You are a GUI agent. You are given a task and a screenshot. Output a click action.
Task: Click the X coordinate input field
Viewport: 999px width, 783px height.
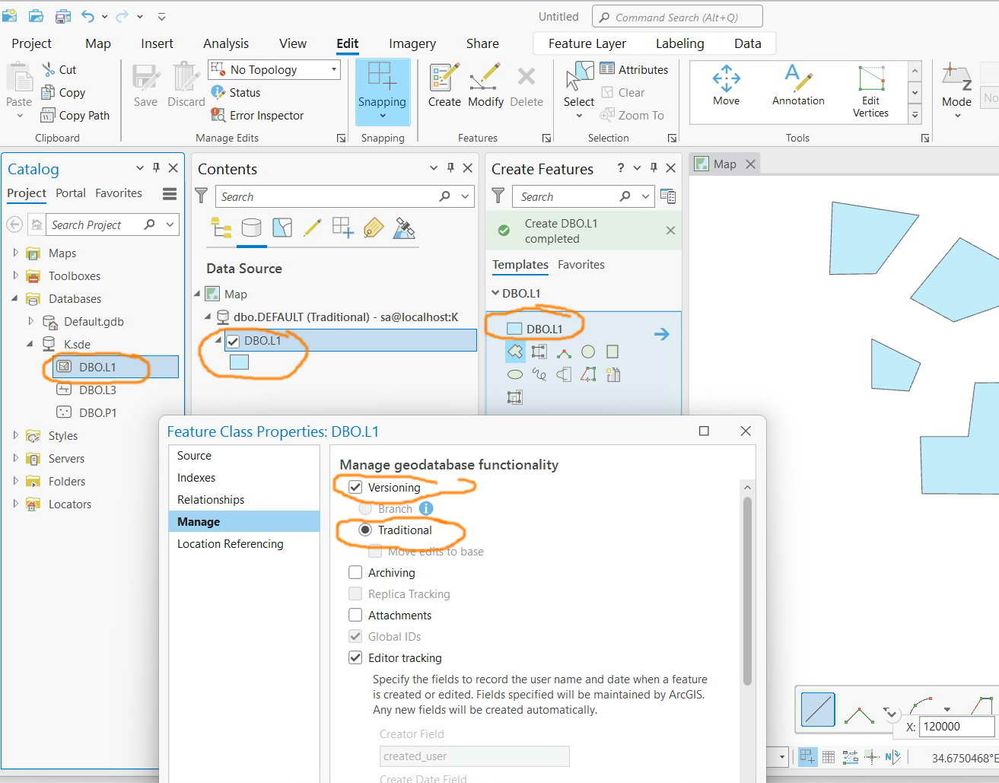pyautogui.click(x=956, y=726)
